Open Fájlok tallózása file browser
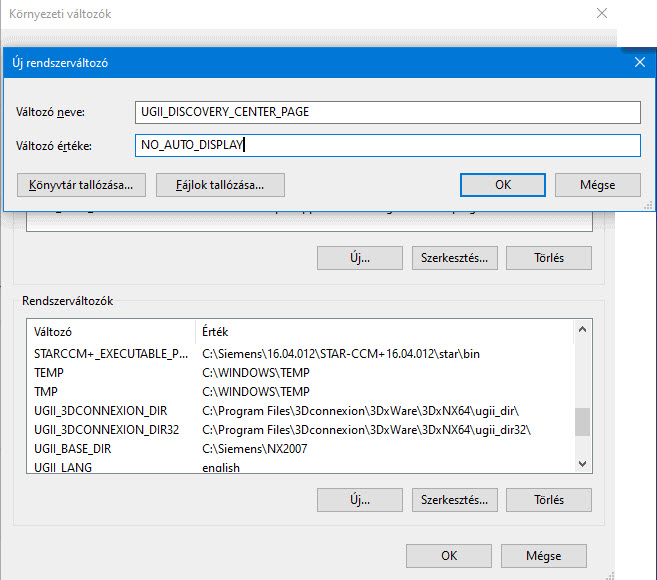This screenshot has height=580, width=657. tap(220, 185)
